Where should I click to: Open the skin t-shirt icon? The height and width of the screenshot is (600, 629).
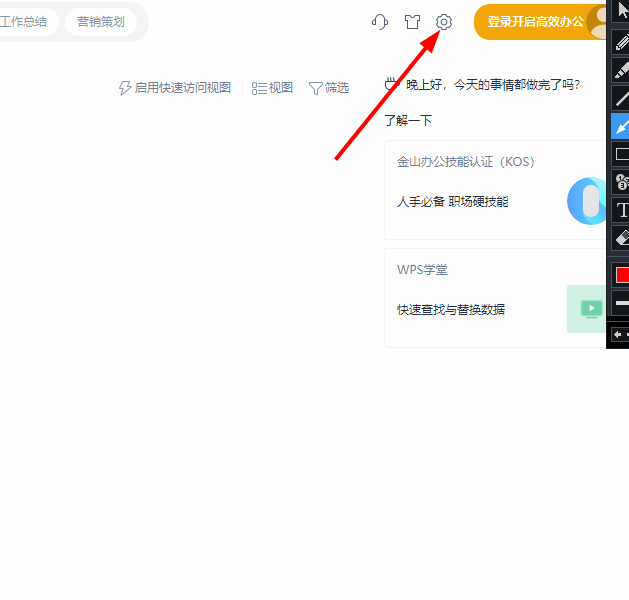[412, 22]
